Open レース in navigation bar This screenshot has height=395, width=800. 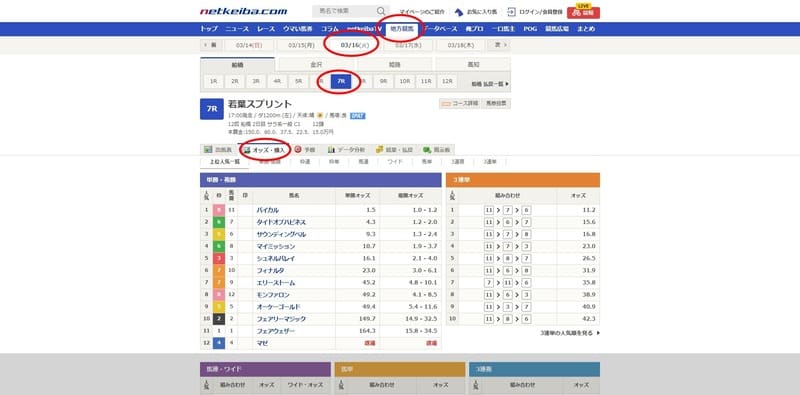click(x=266, y=29)
